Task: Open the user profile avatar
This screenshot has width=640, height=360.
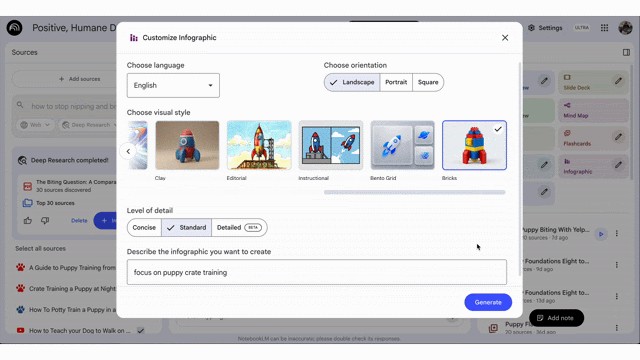Action: (625, 28)
